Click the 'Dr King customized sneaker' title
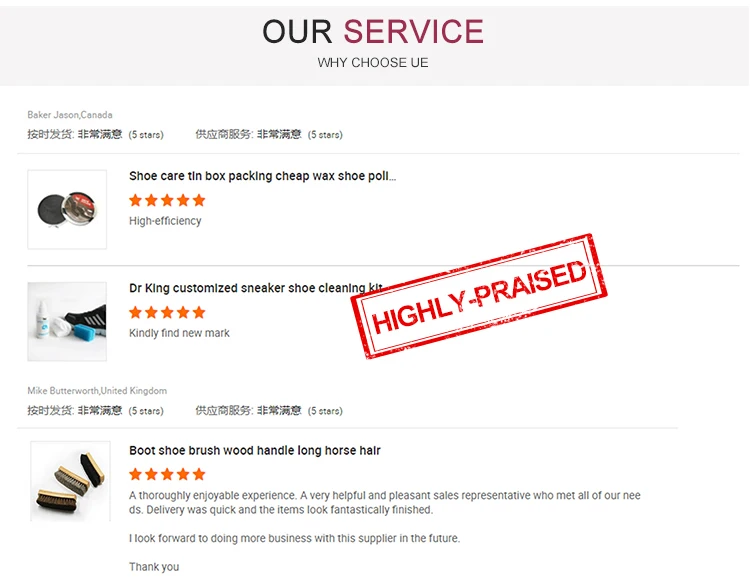 point(255,288)
